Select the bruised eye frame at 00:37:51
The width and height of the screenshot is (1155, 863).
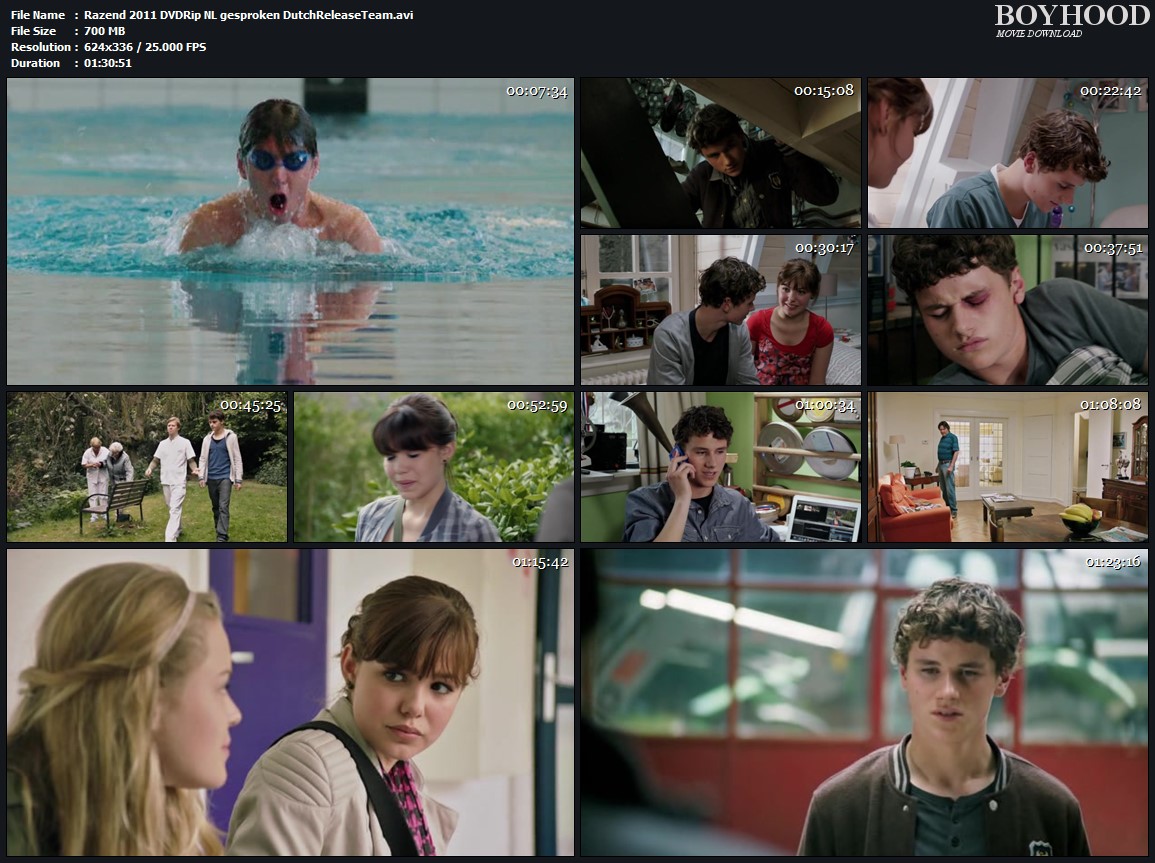pyautogui.click(x=1007, y=310)
